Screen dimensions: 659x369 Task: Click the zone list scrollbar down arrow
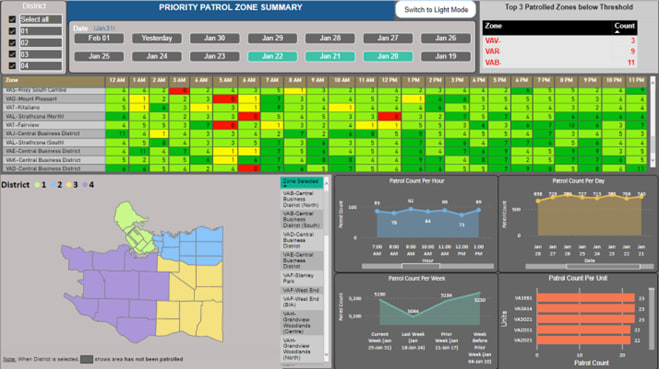coord(326,356)
